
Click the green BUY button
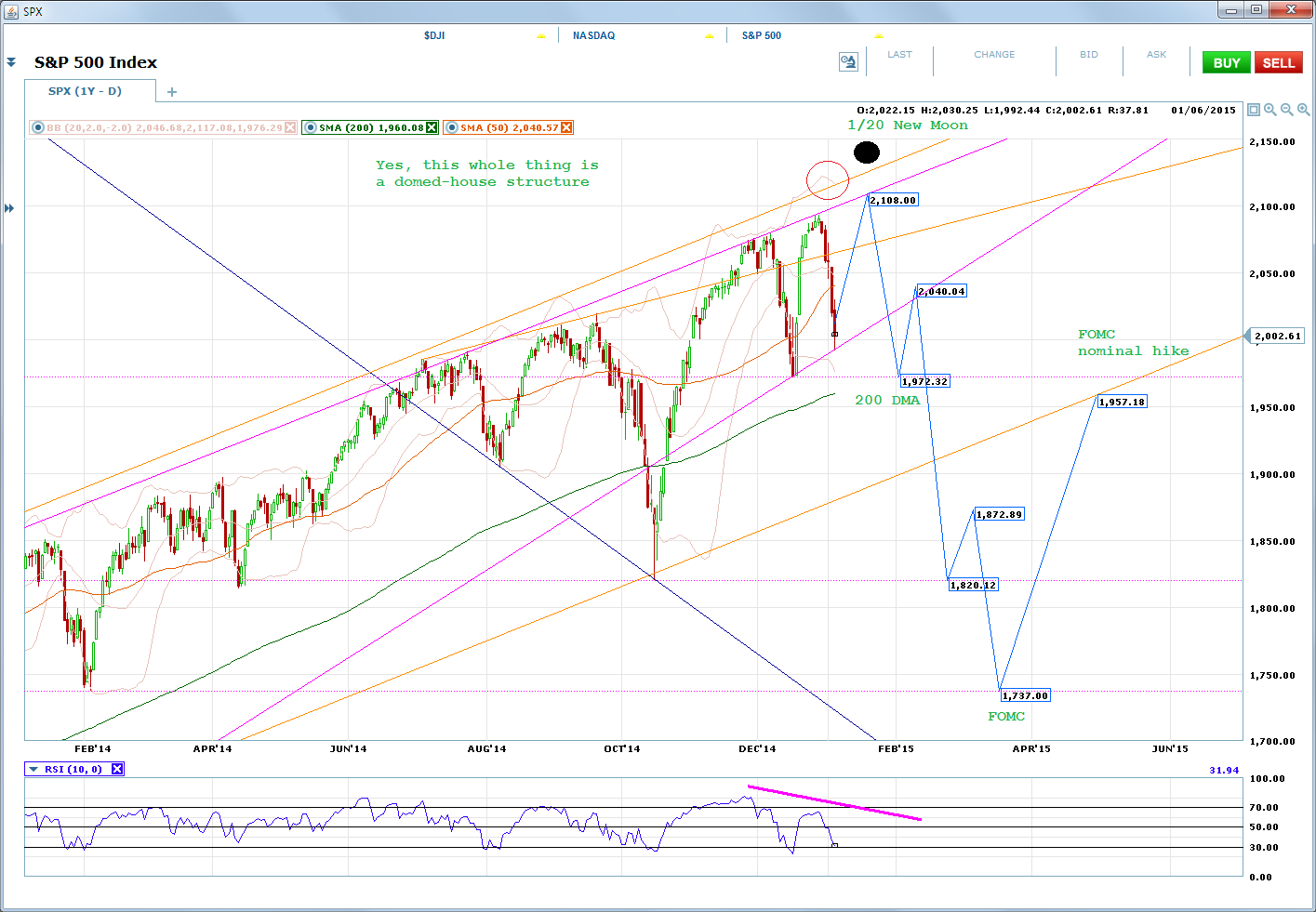pyautogui.click(x=1227, y=62)
